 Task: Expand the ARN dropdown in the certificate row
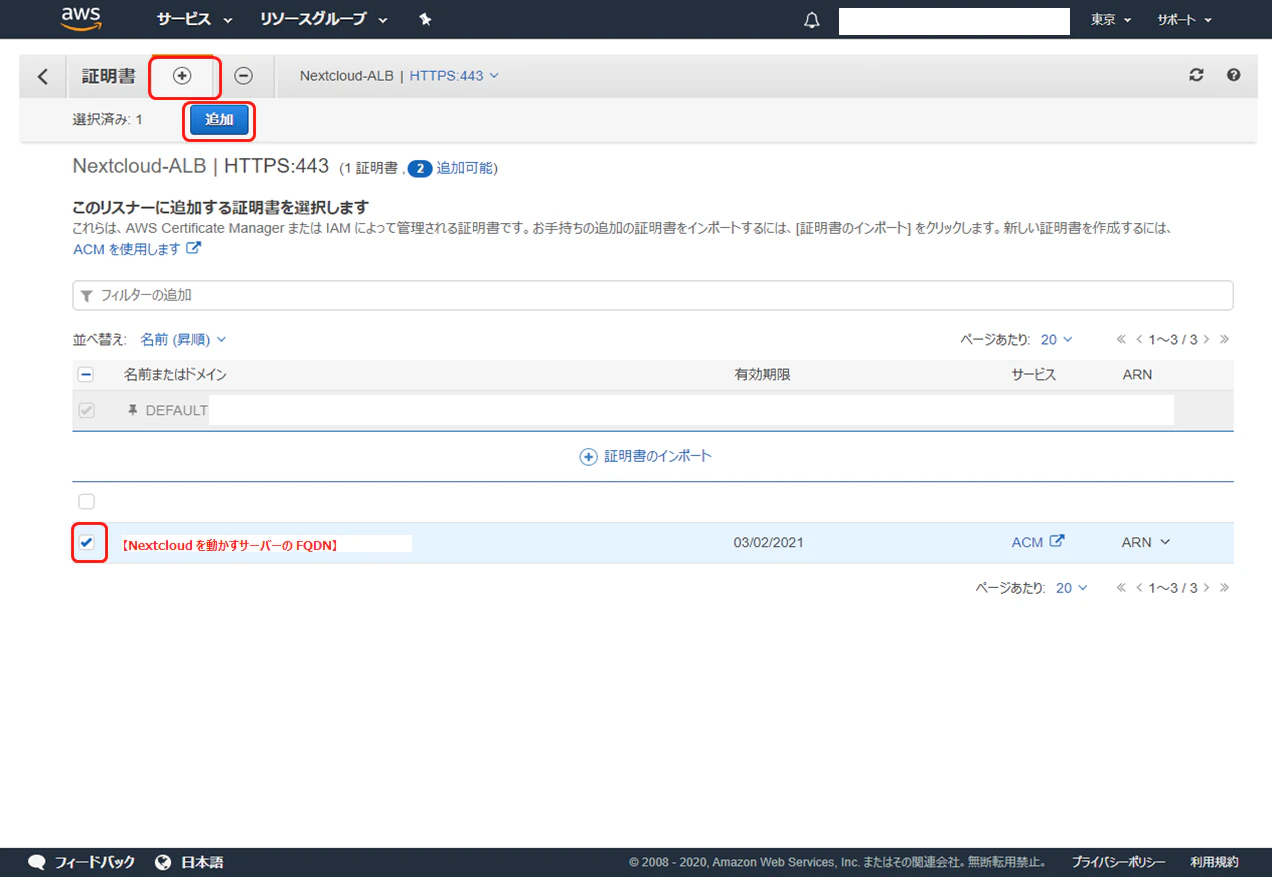pyautogui.click(x=1146, y=542)
